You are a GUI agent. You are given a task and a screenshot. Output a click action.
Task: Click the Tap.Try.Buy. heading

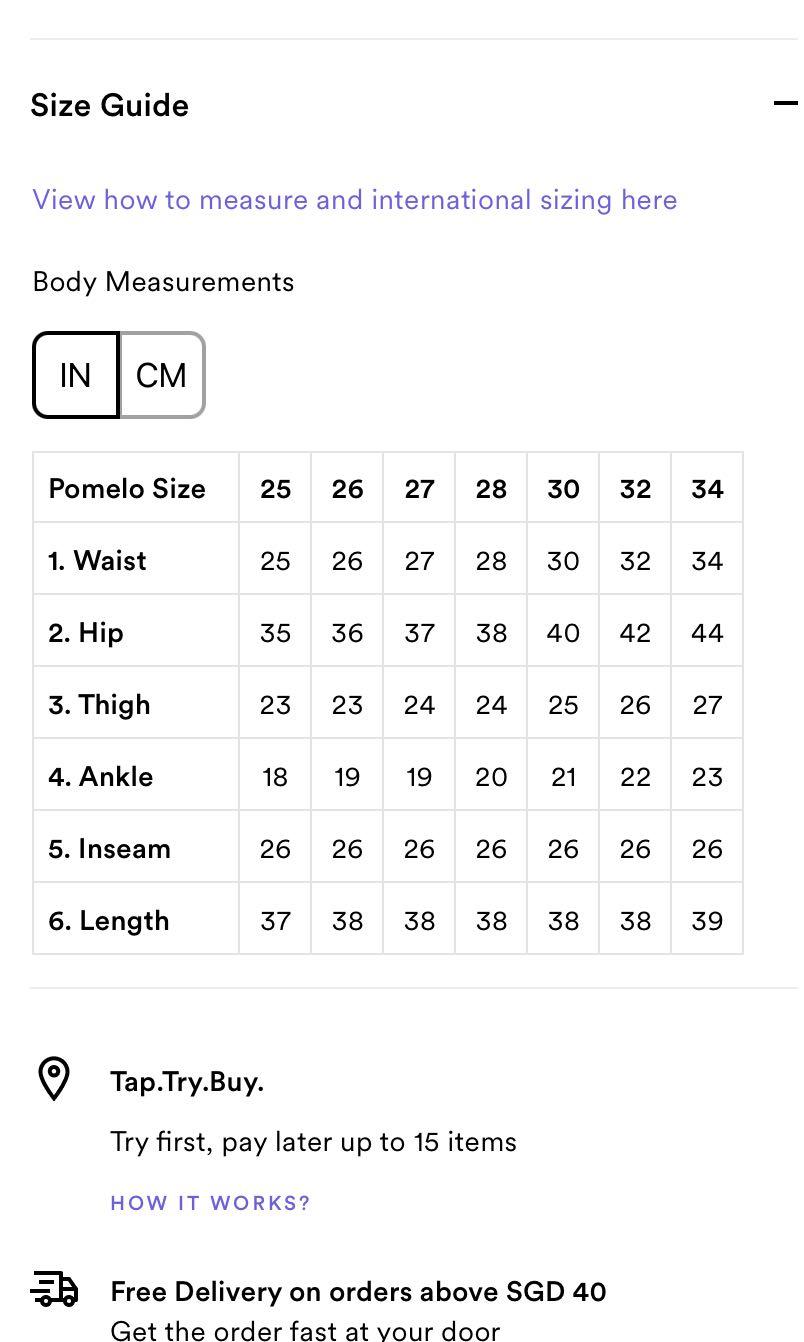[187, 1082]
